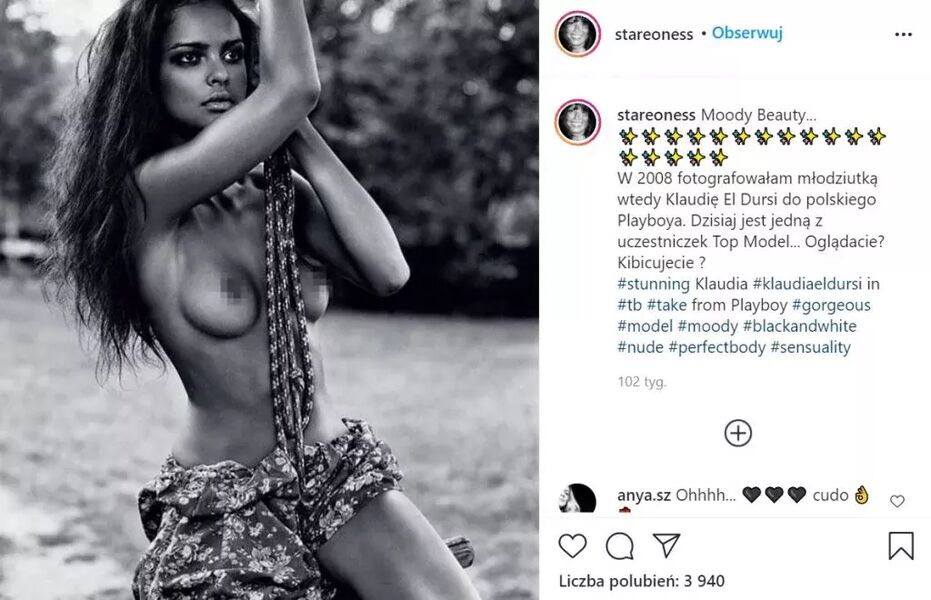Save post with the bookmark icon

pyautogui.click(x=900, y=545)
